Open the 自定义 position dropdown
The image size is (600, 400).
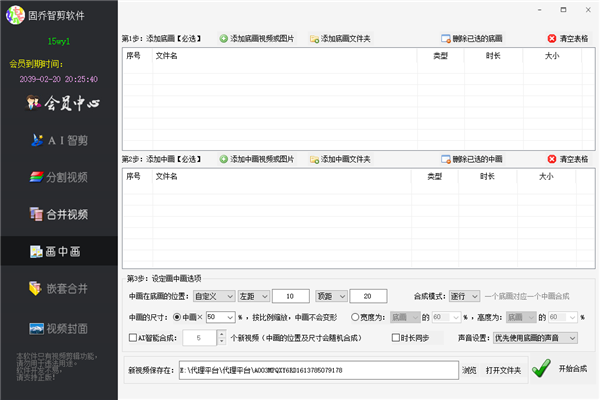pyautogui.click(x=214, y=296)
